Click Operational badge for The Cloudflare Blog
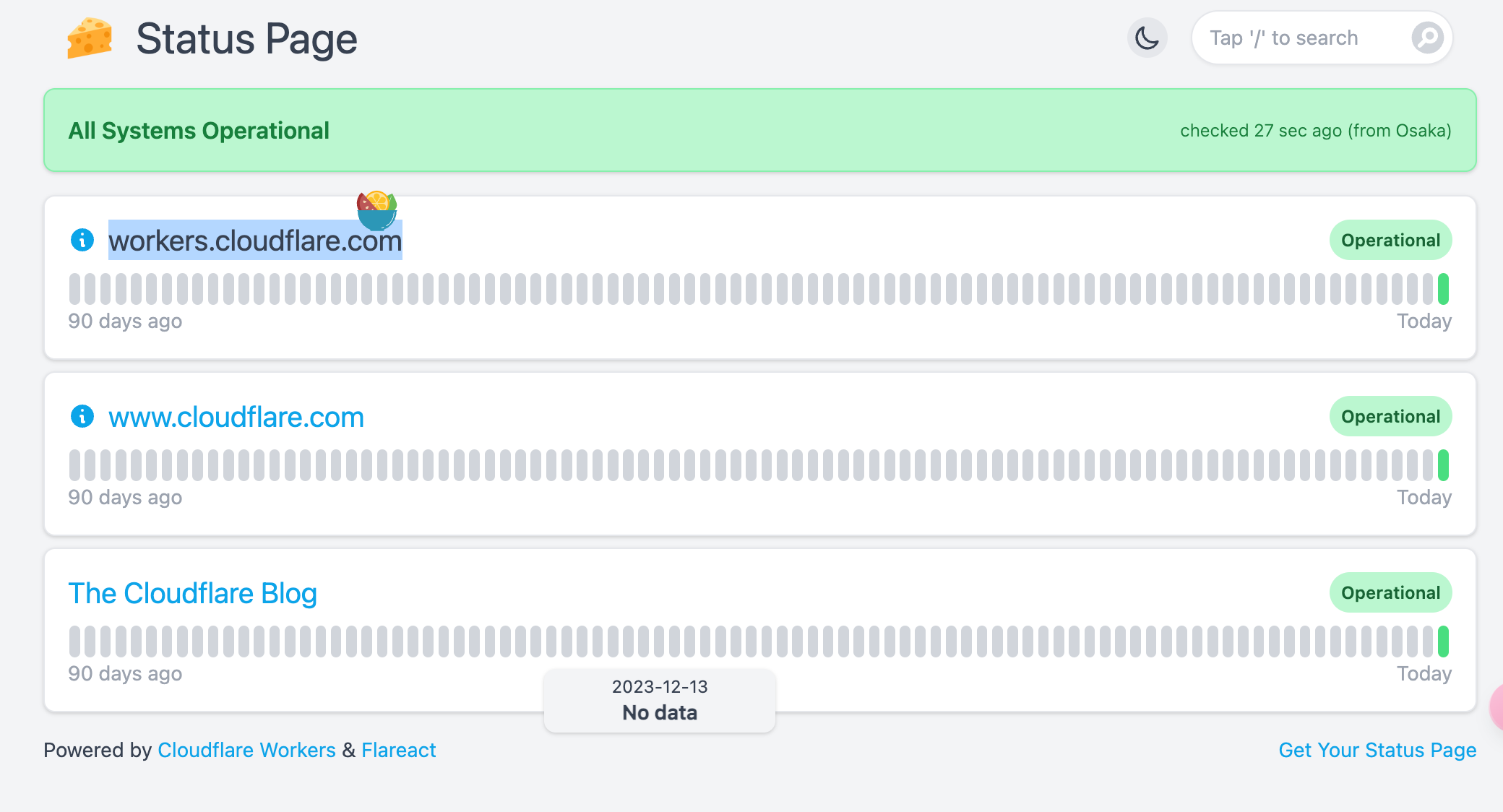Viewport: 1503px width, 812px height. click(1391, 592)
